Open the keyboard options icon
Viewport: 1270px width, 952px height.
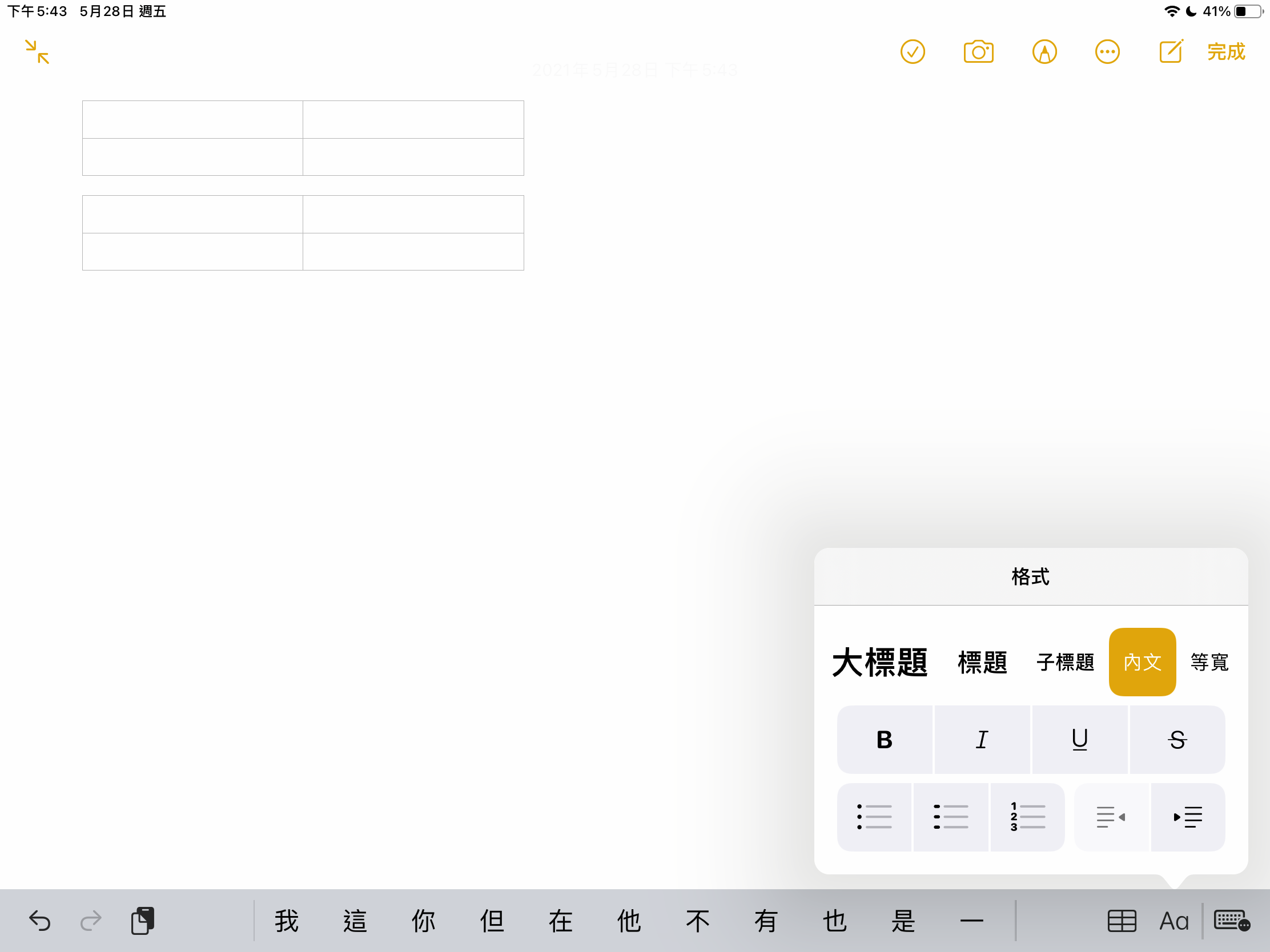click(1232, 921)
